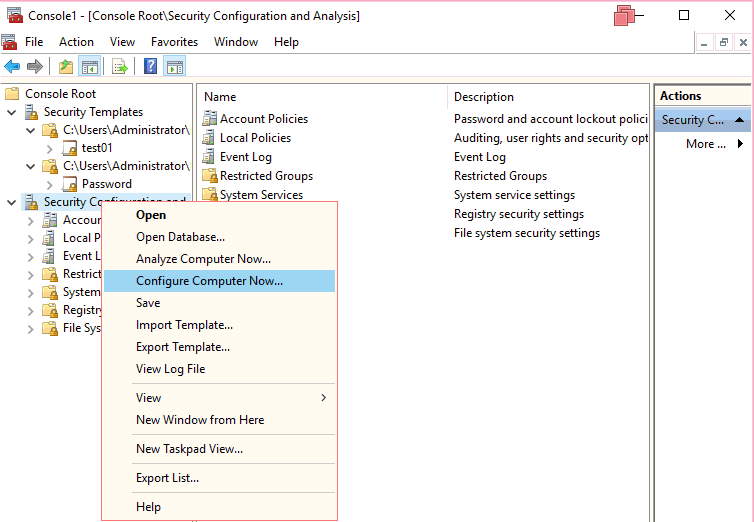Click the Up One Level folder icon

click(x=66, y=67)
